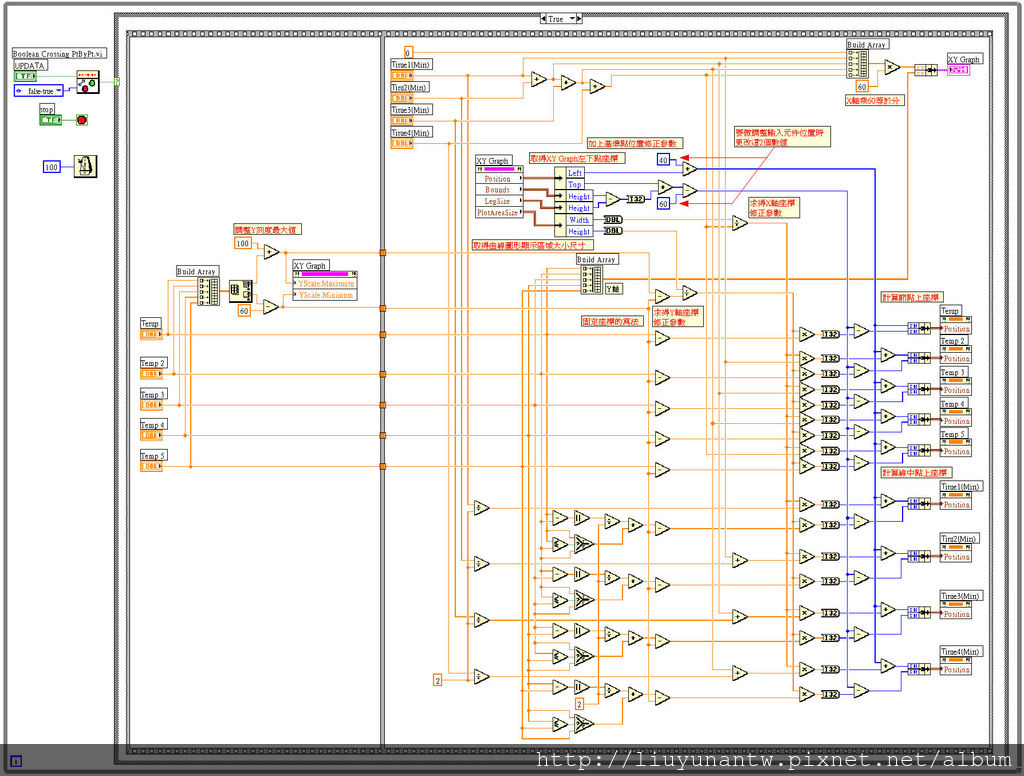Click the multiply node beside top Build Array

pyautogui.click(x=890, y=68)
